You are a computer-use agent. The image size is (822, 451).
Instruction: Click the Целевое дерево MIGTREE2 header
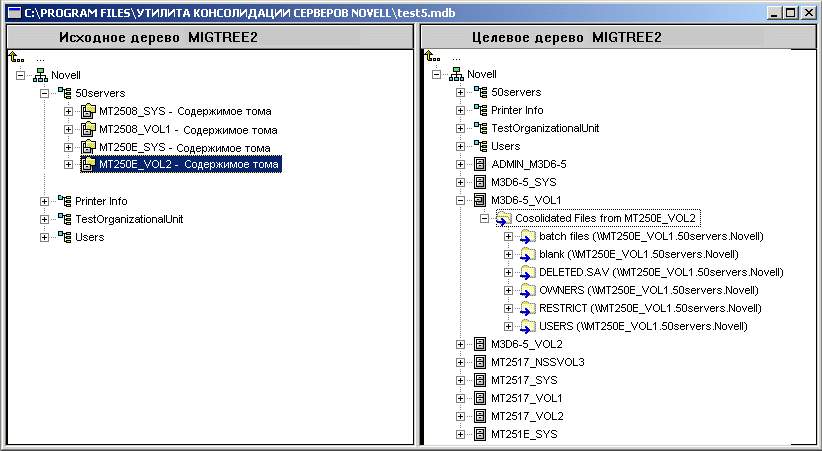(619, 37)
